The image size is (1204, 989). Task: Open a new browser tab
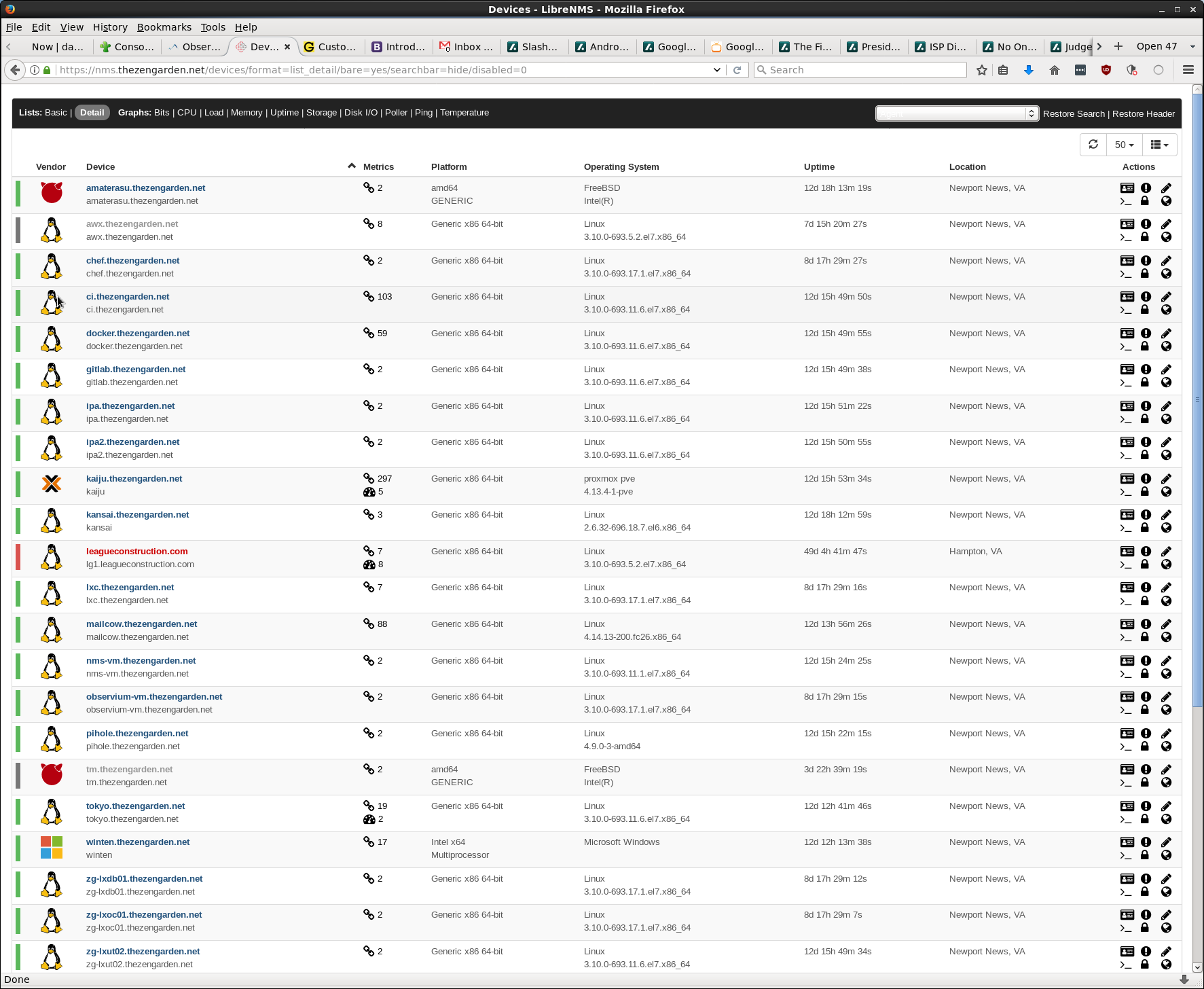pos(1118,46)
